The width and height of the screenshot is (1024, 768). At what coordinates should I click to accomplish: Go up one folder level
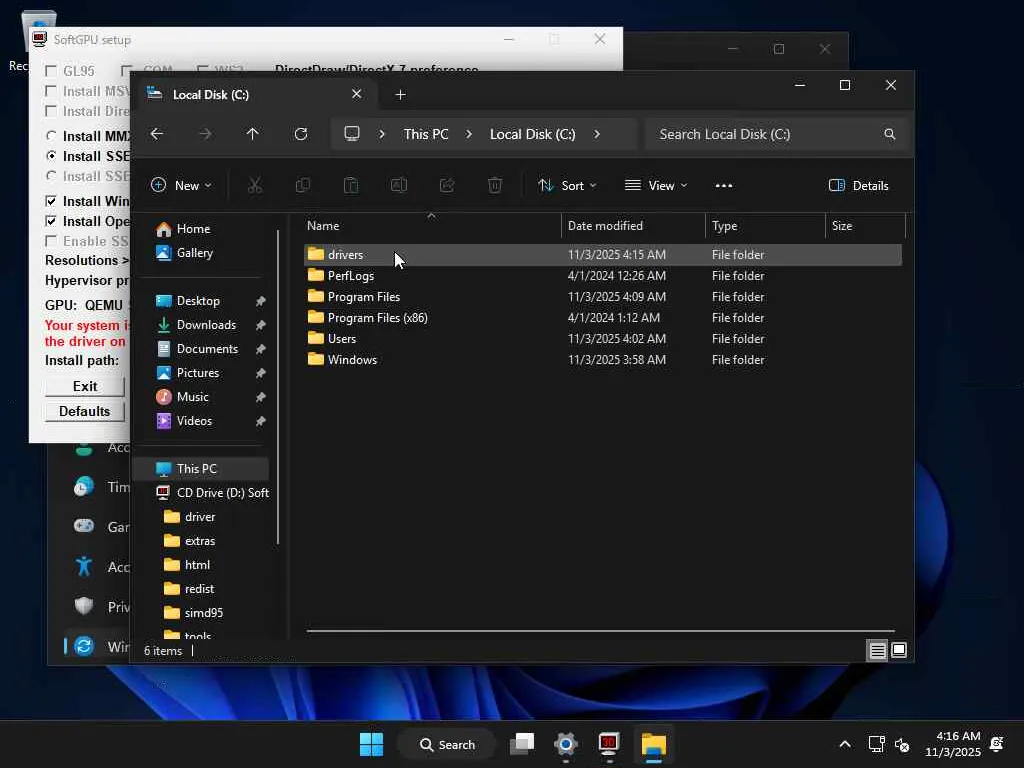point(253,134)
